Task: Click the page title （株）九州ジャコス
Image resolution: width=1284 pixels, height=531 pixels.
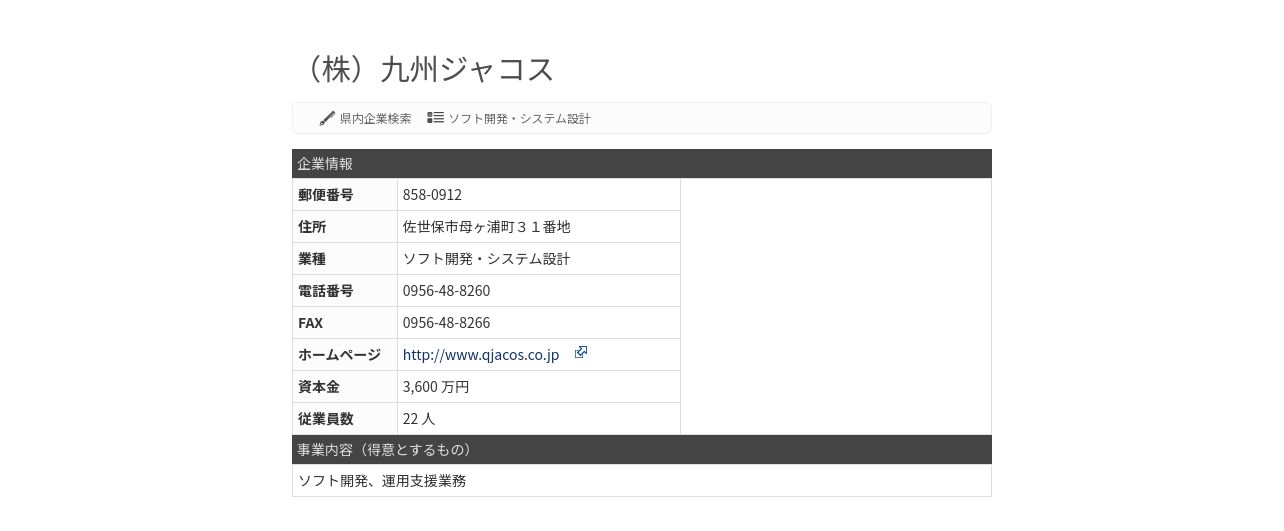Action: tap(428, 69)
